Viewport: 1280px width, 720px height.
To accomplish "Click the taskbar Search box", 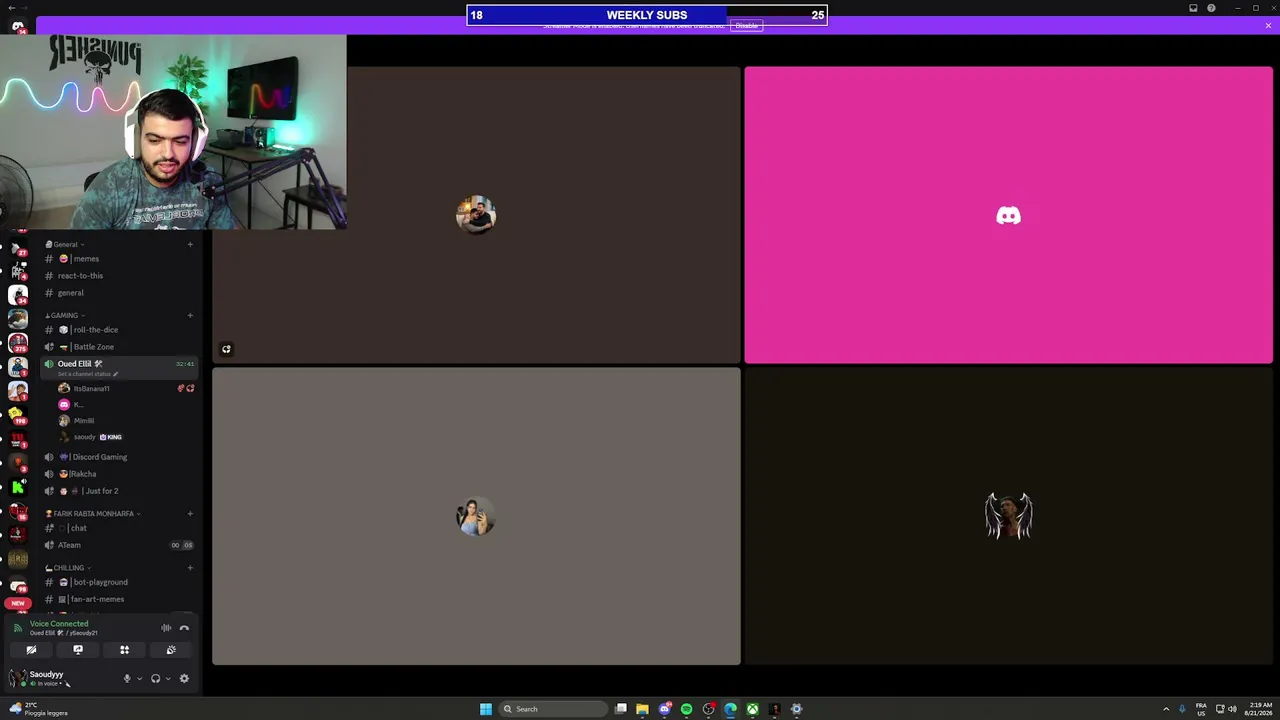I will coord(553,709).
